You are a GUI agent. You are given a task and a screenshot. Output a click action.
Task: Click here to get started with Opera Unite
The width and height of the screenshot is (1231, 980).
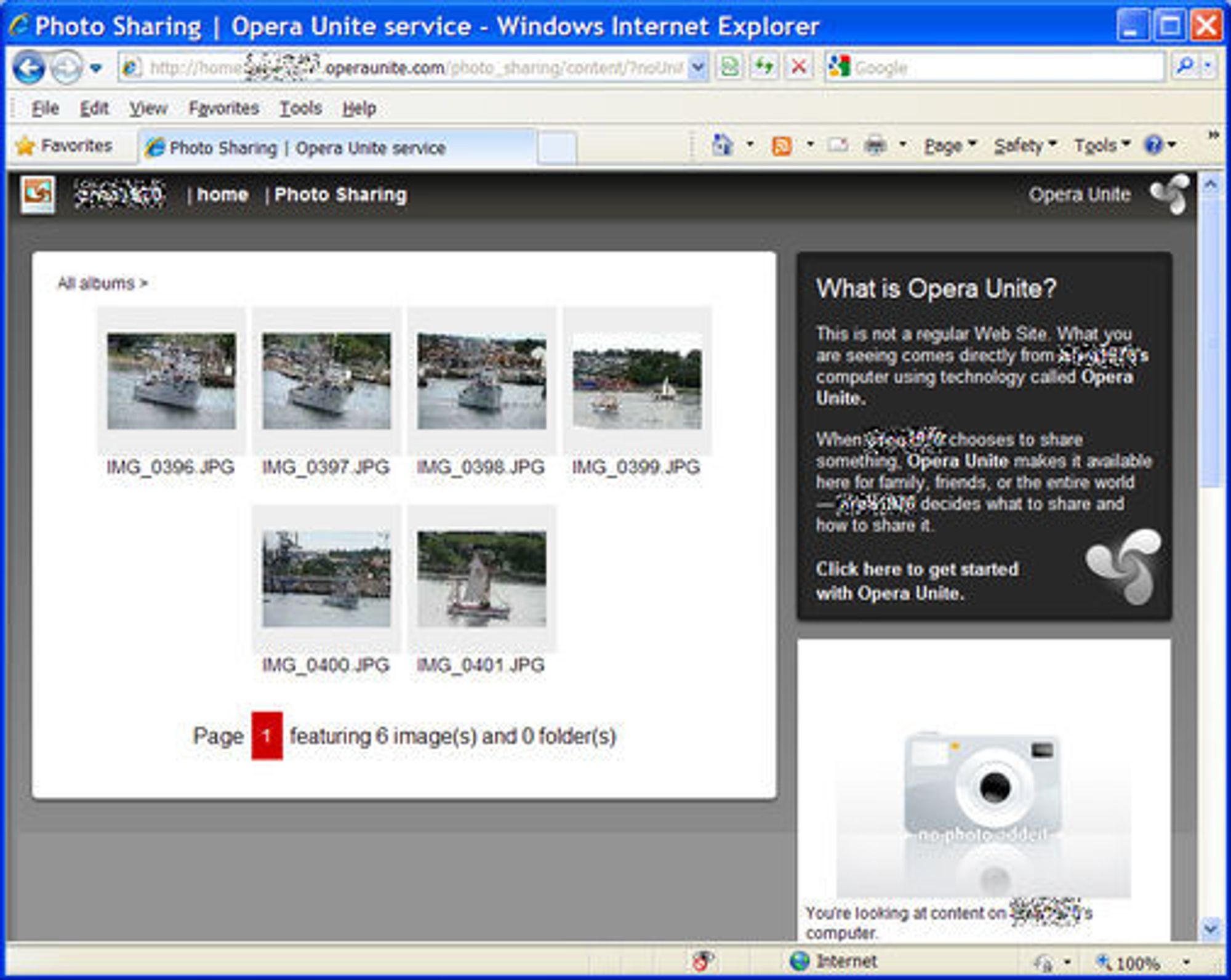[x=917, y=581]
